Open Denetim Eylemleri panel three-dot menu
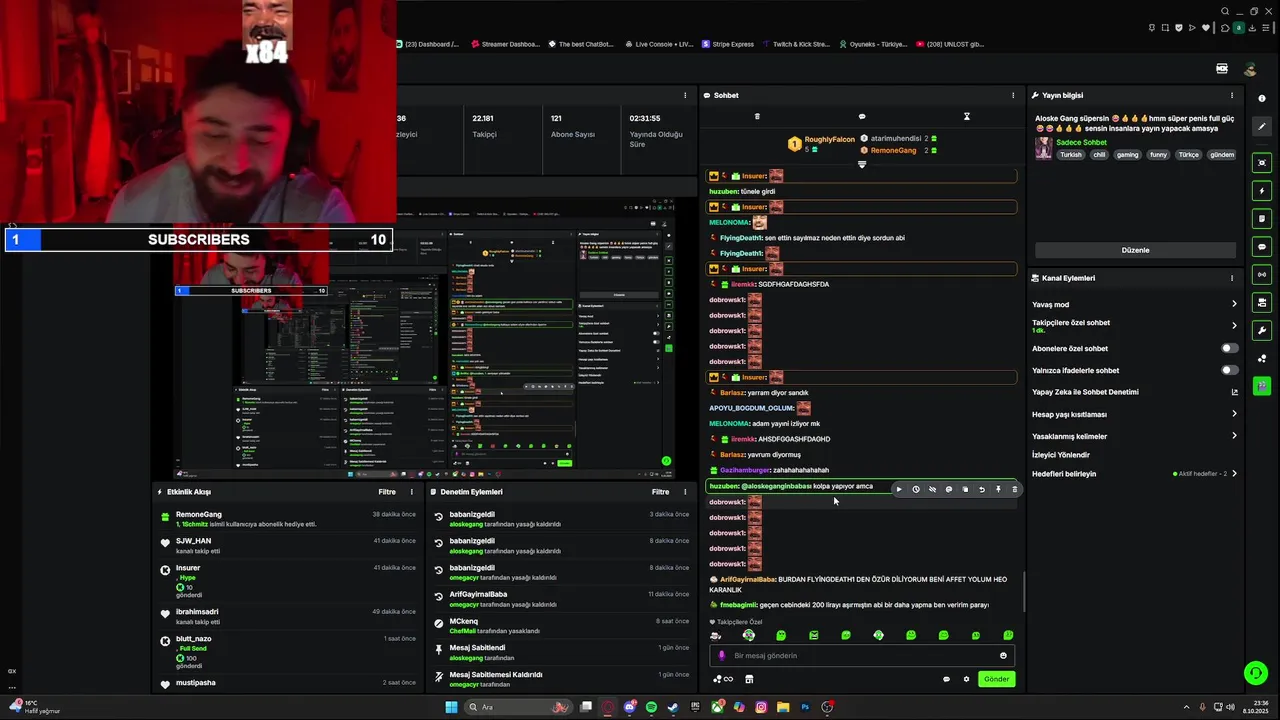 (x=685, y=492)
